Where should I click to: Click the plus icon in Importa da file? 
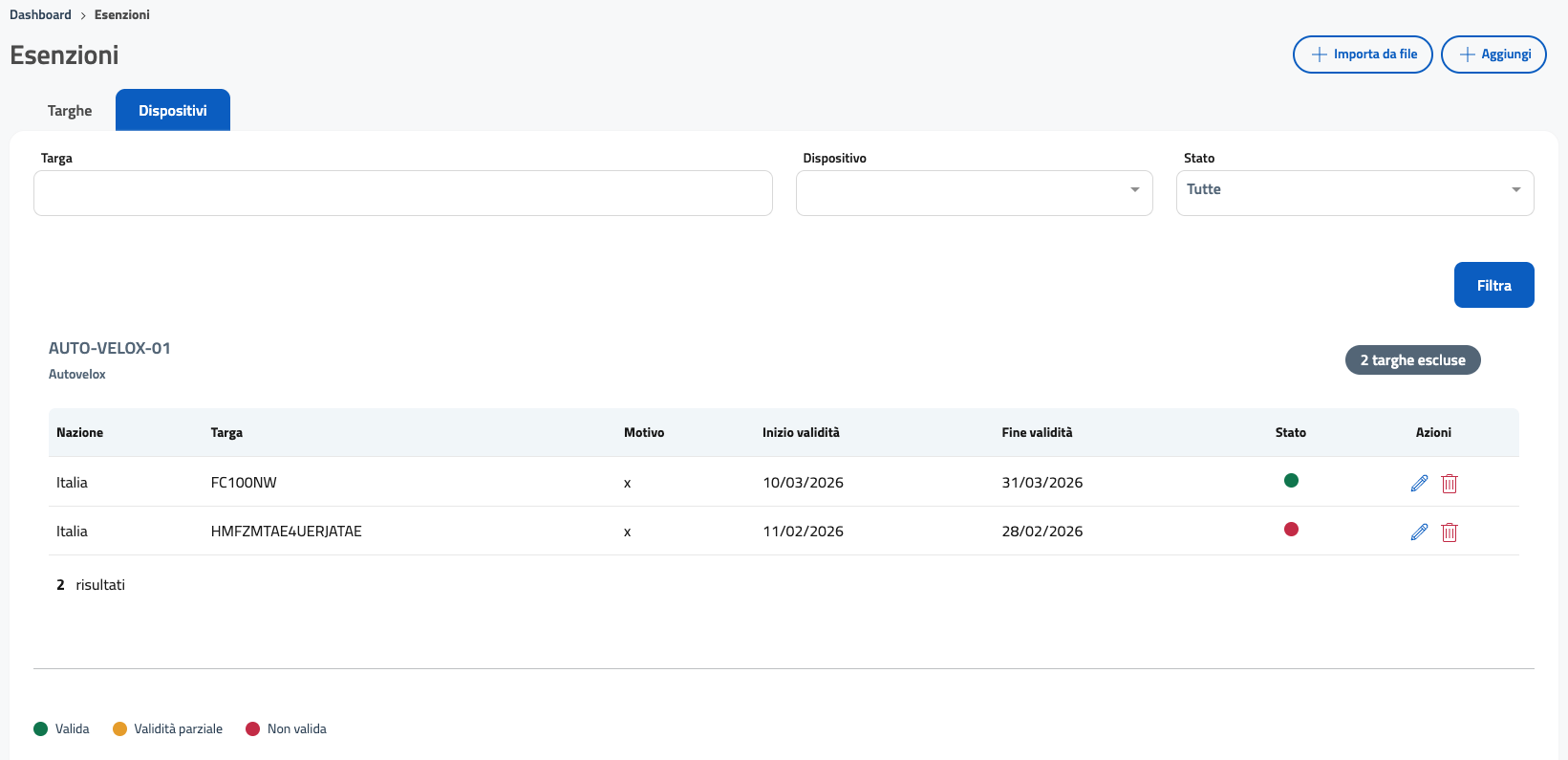pyautogui.click(x=1319, y=54)
